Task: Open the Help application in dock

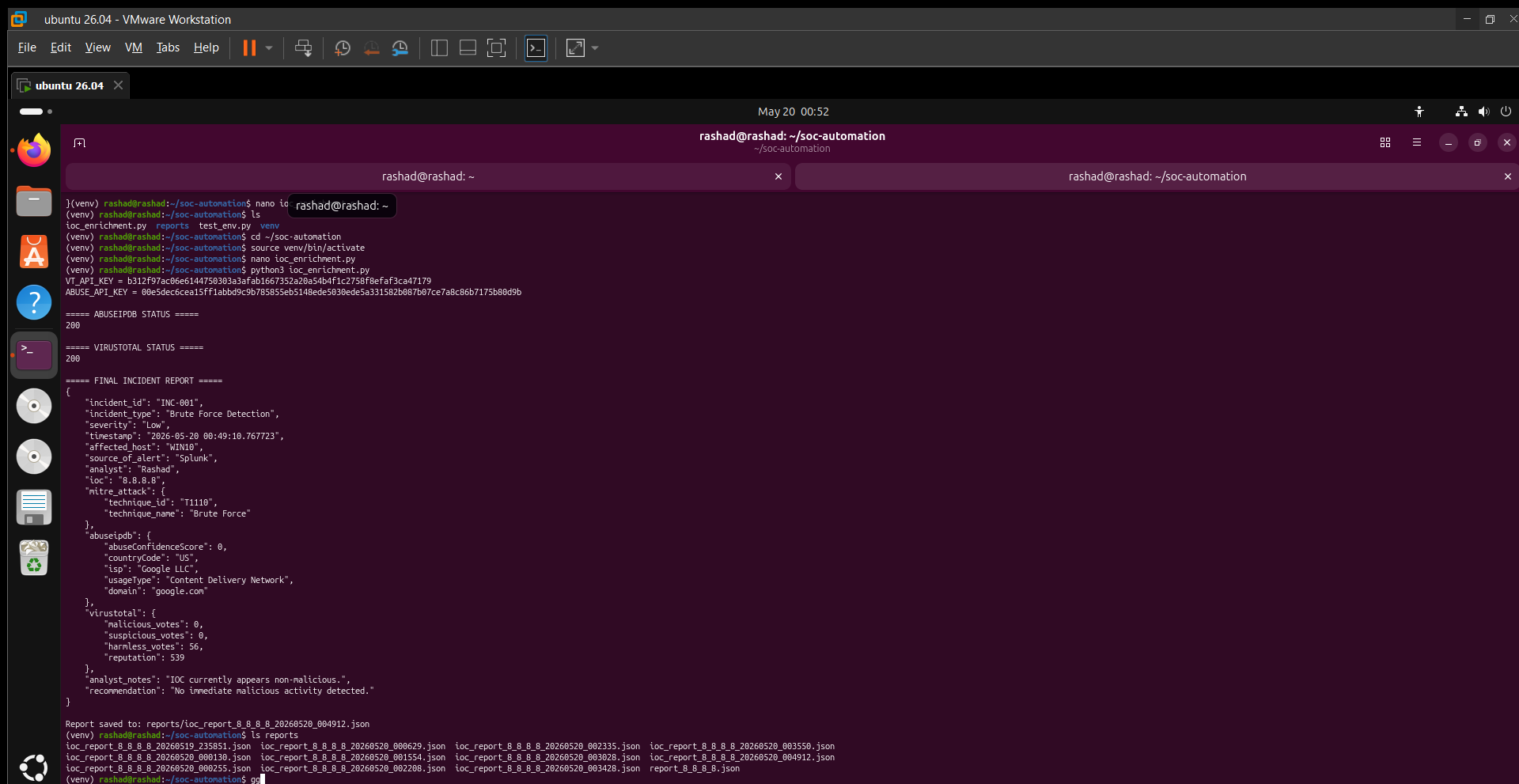Action: pos(34,302)
